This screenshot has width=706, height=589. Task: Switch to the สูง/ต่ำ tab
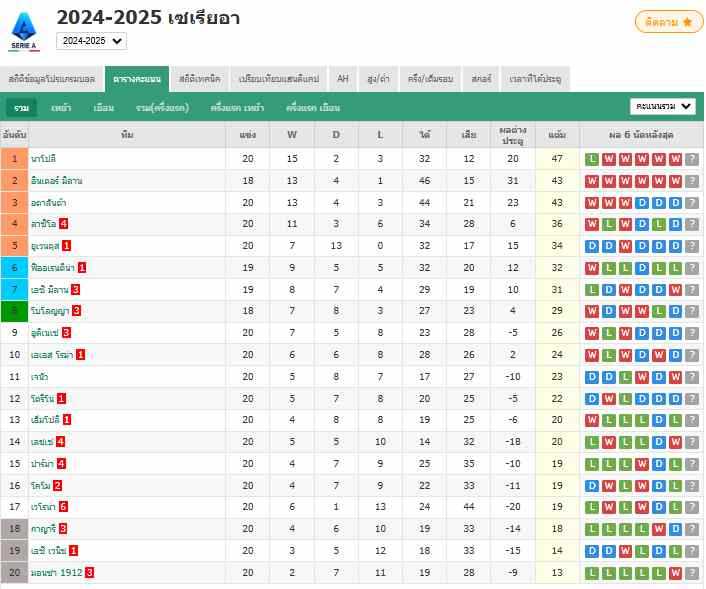[x=378, y=78]
